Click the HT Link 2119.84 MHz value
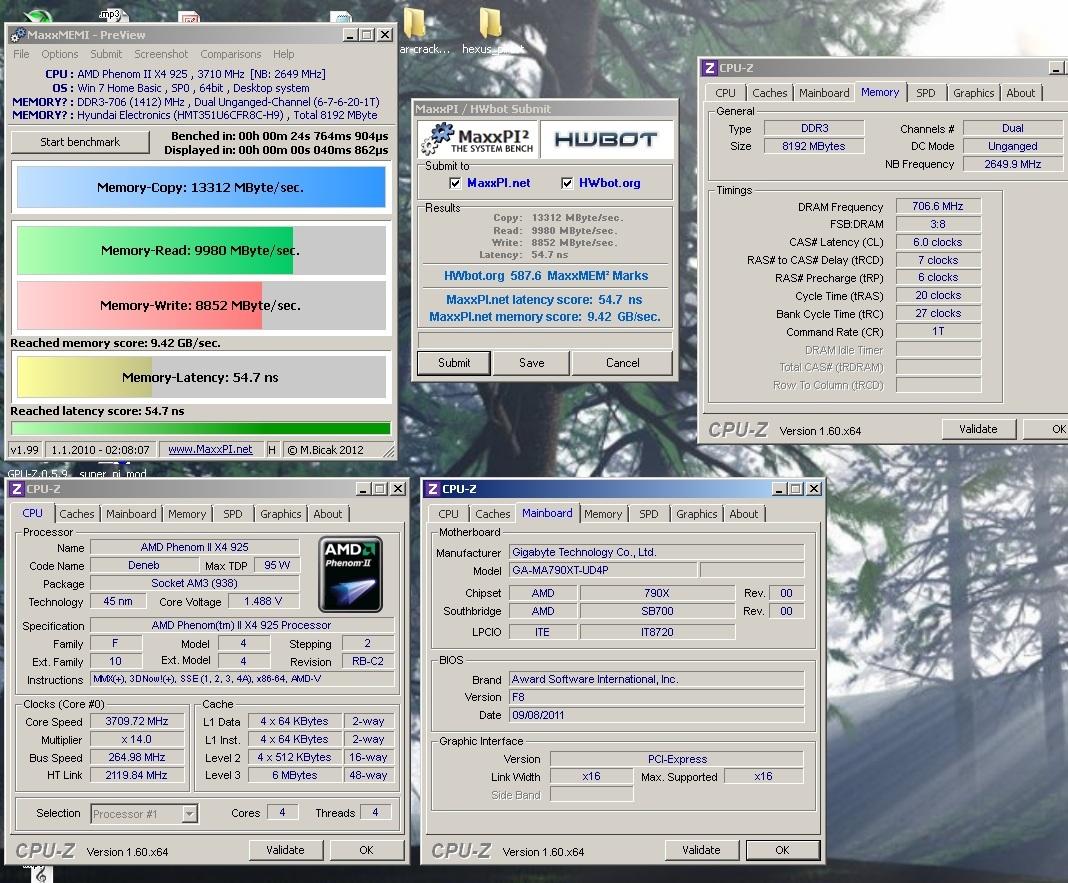 point(137,775)
